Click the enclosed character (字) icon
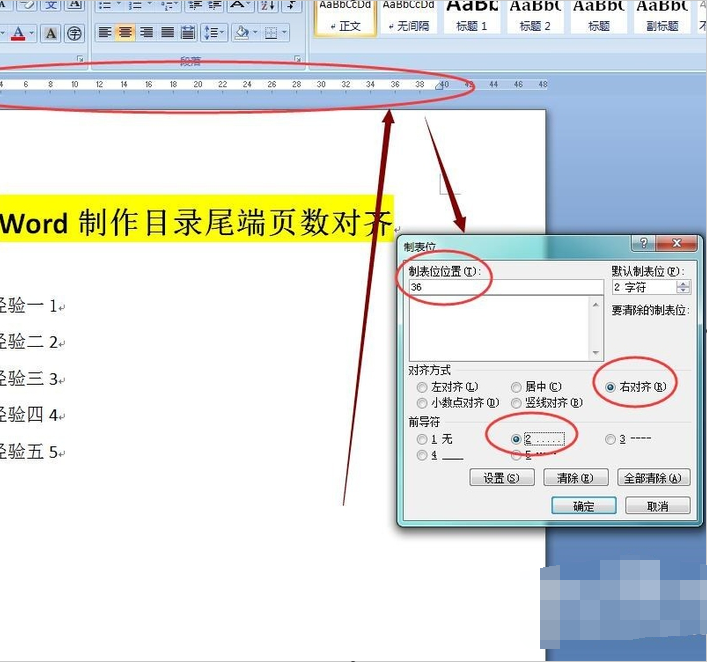 74,33
